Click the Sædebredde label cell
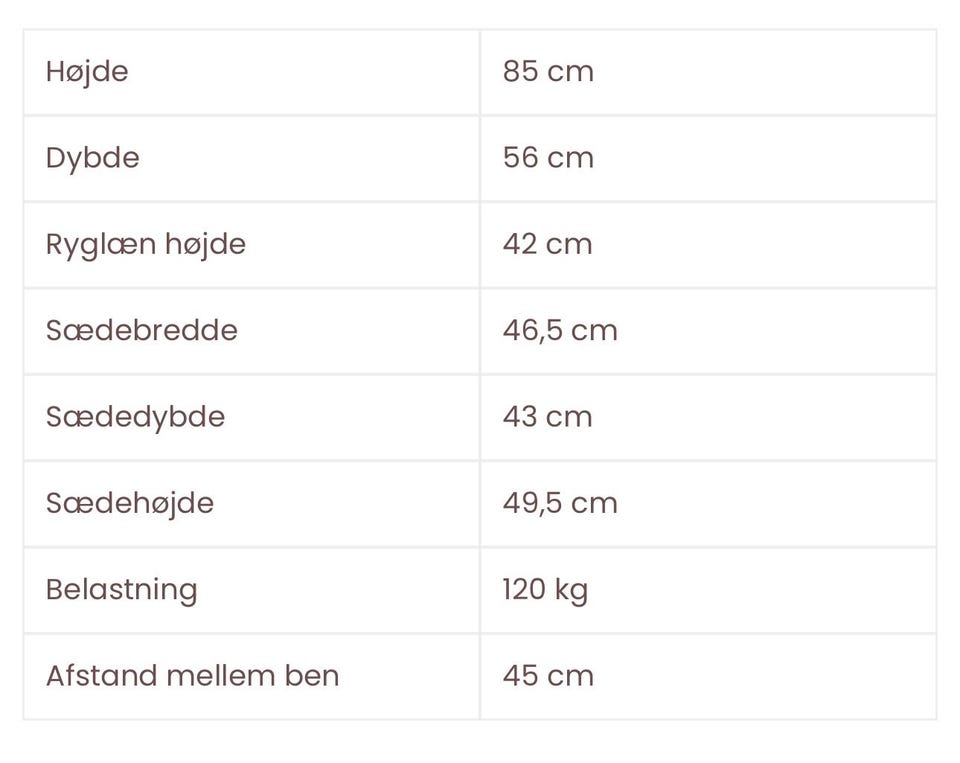This screenshot has width=960, height=763. (x=142, y=330)
